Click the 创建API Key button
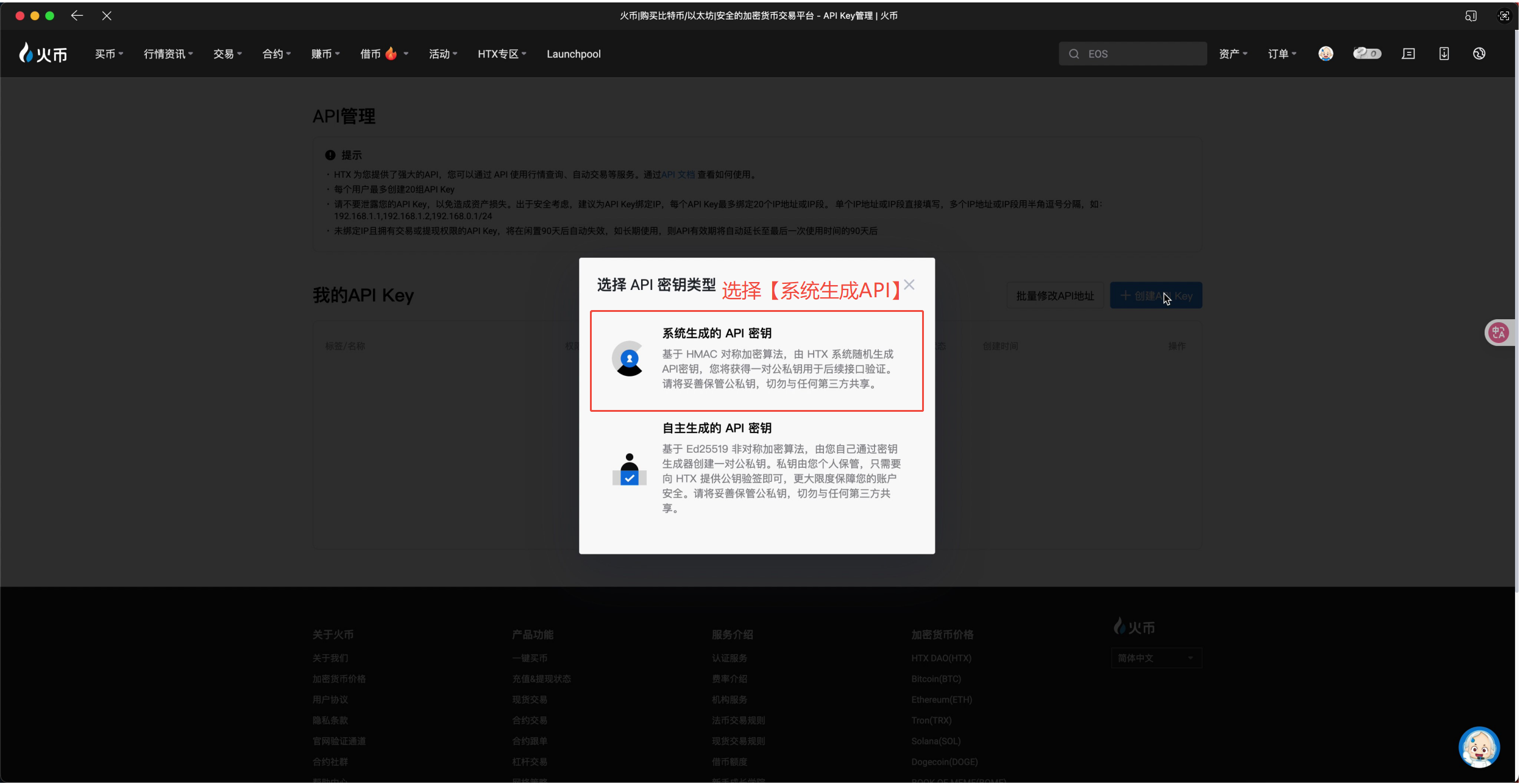This screenshot has height=784, width=1523. [x=1156, y=295]
